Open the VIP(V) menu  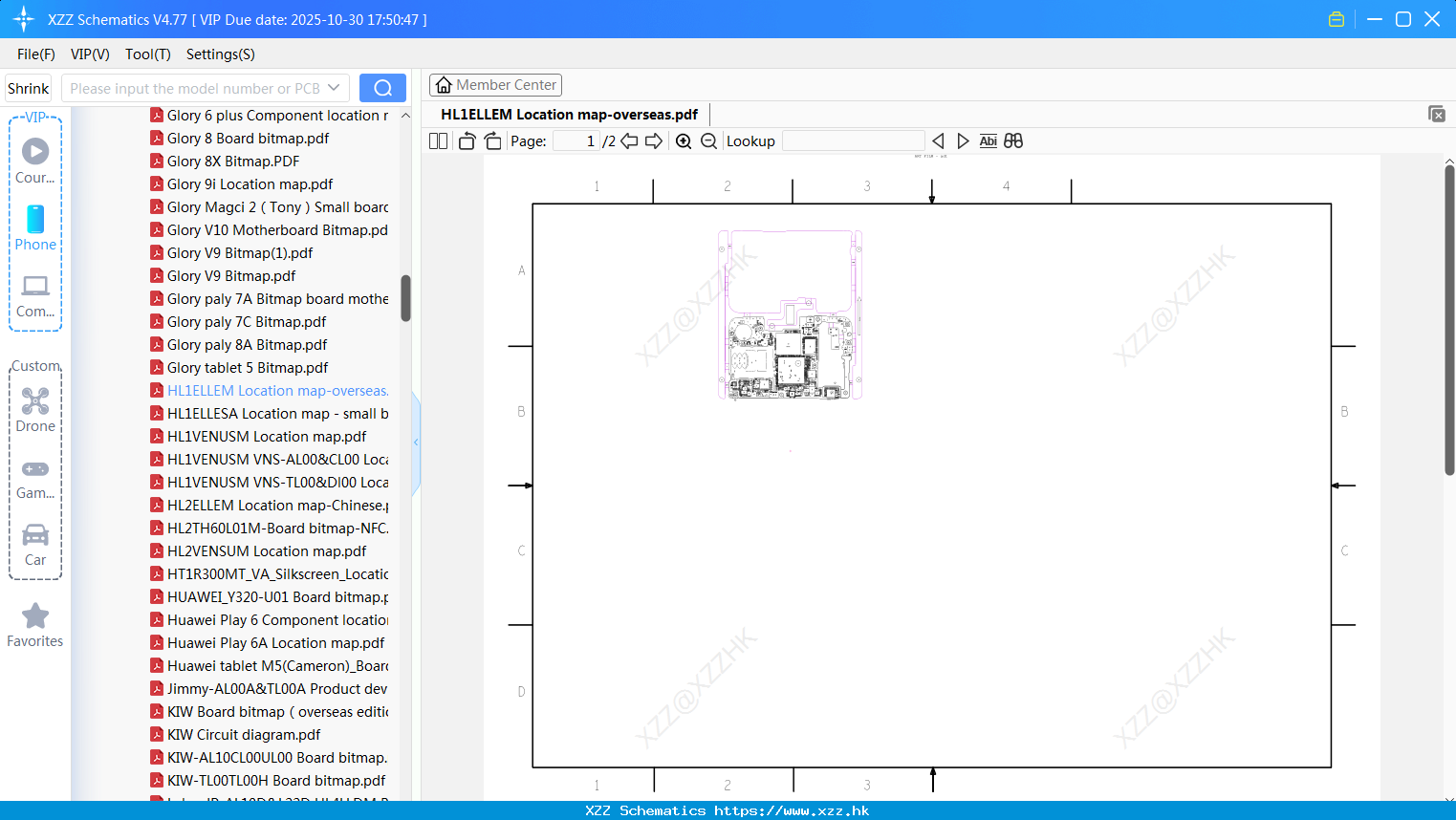point(90,54)
